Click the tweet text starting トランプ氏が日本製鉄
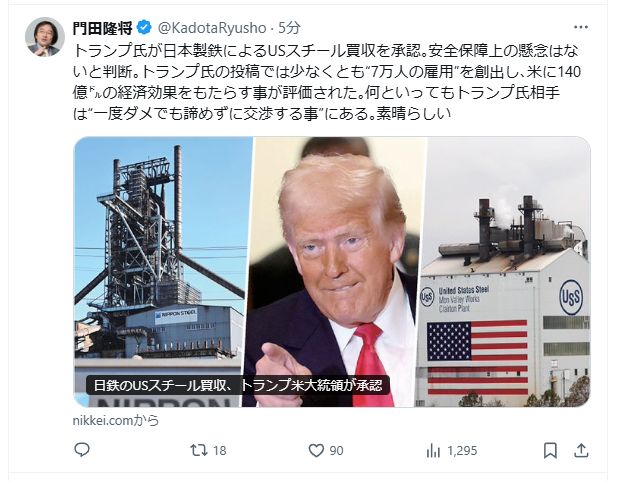The height and width of the screenshot is (481, 636). pyautogui.click(x=327, y=82)
